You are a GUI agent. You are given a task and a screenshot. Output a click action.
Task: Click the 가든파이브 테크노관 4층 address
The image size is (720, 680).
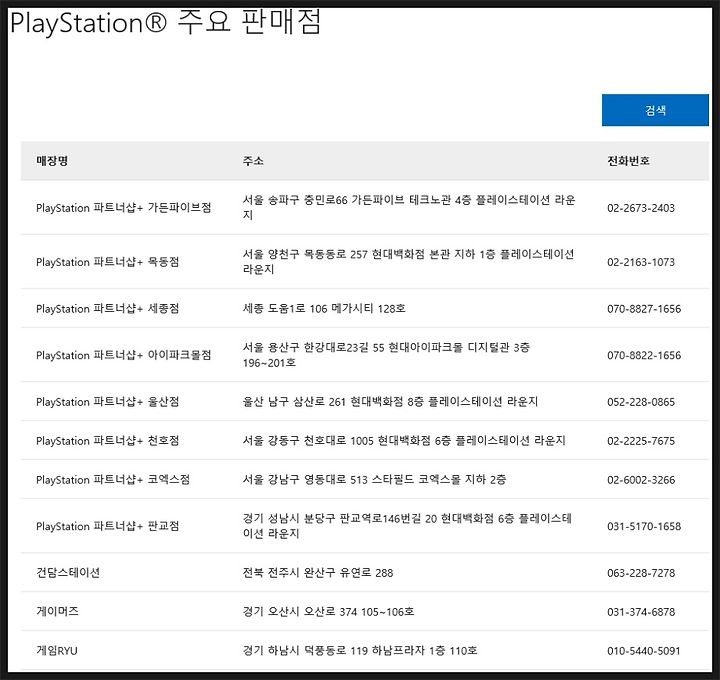[409, 207]
